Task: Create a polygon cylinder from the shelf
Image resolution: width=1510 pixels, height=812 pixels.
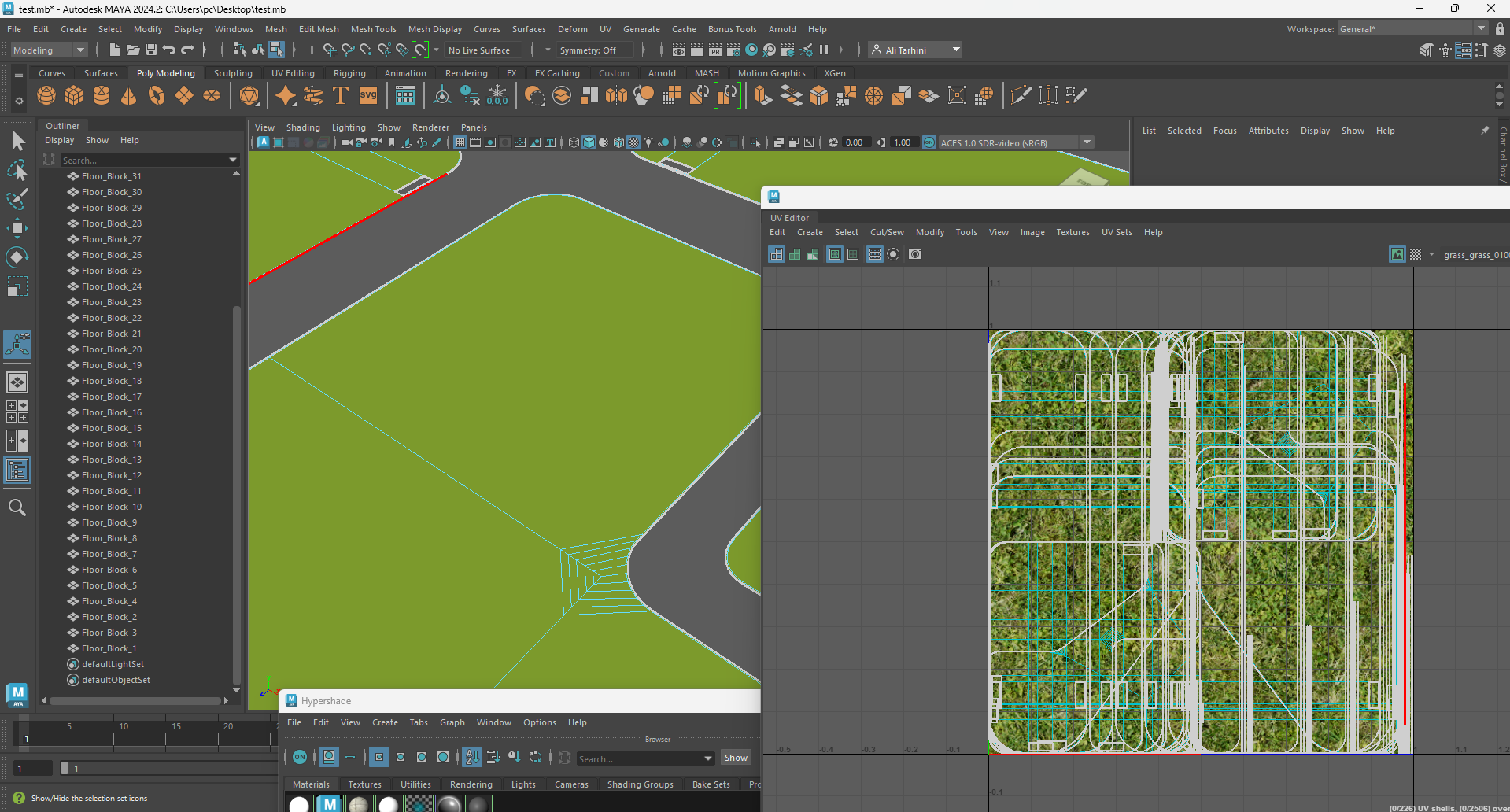Action: click(x=102, y=95)
